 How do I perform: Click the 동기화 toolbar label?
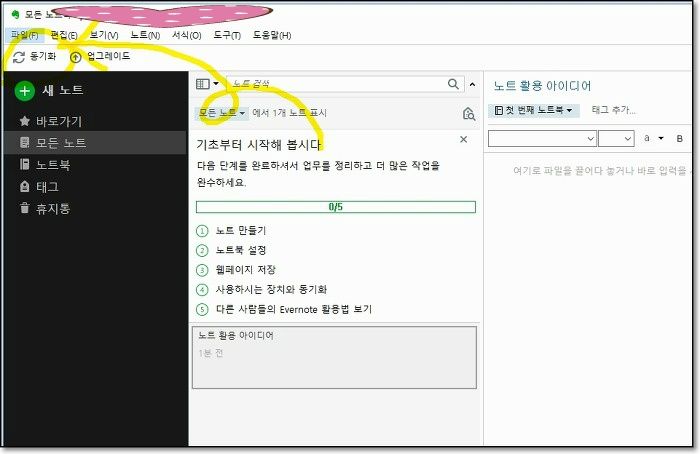[x=43, y=56]
